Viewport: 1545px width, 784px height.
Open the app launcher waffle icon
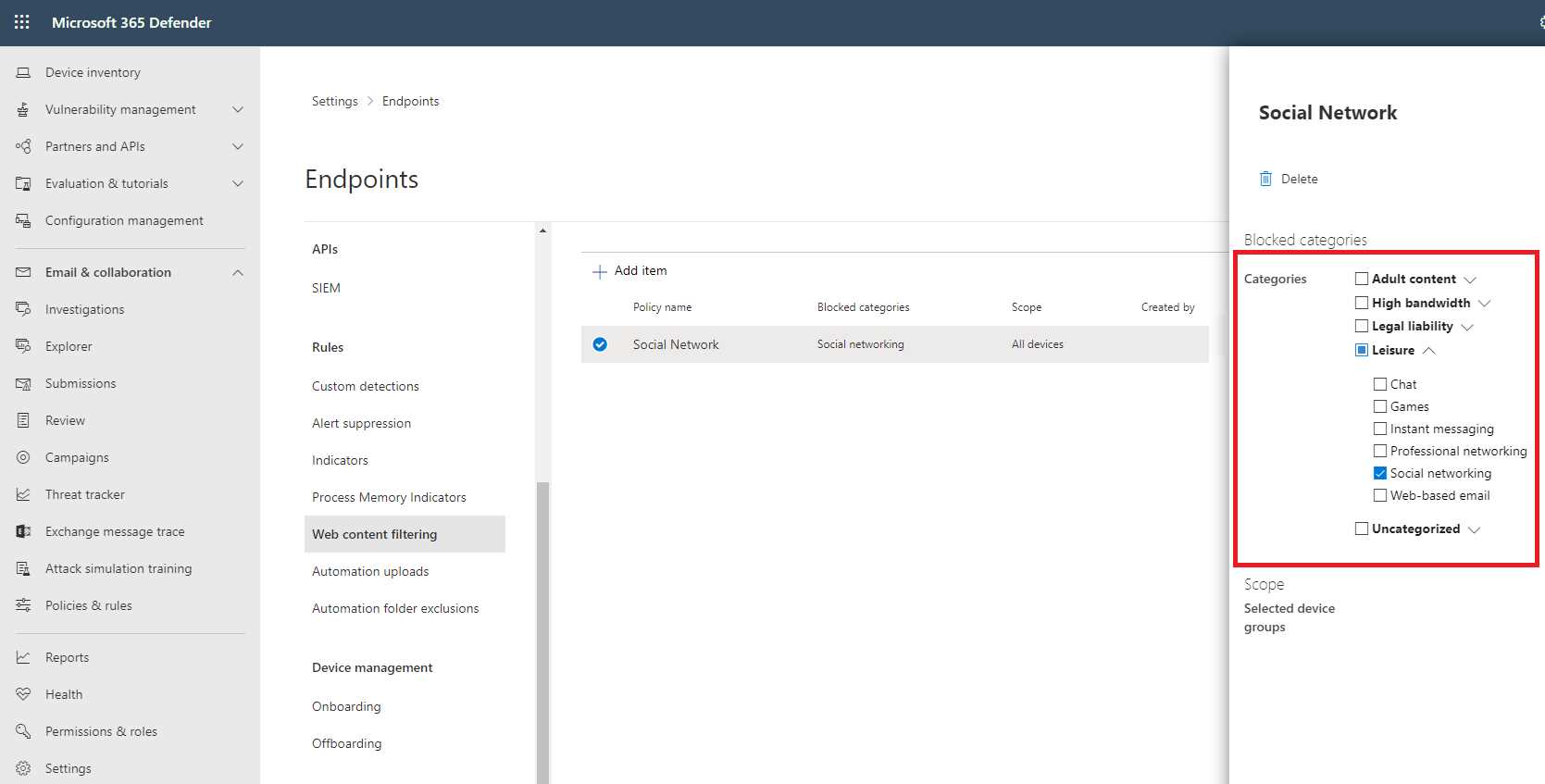click(22, 22)
